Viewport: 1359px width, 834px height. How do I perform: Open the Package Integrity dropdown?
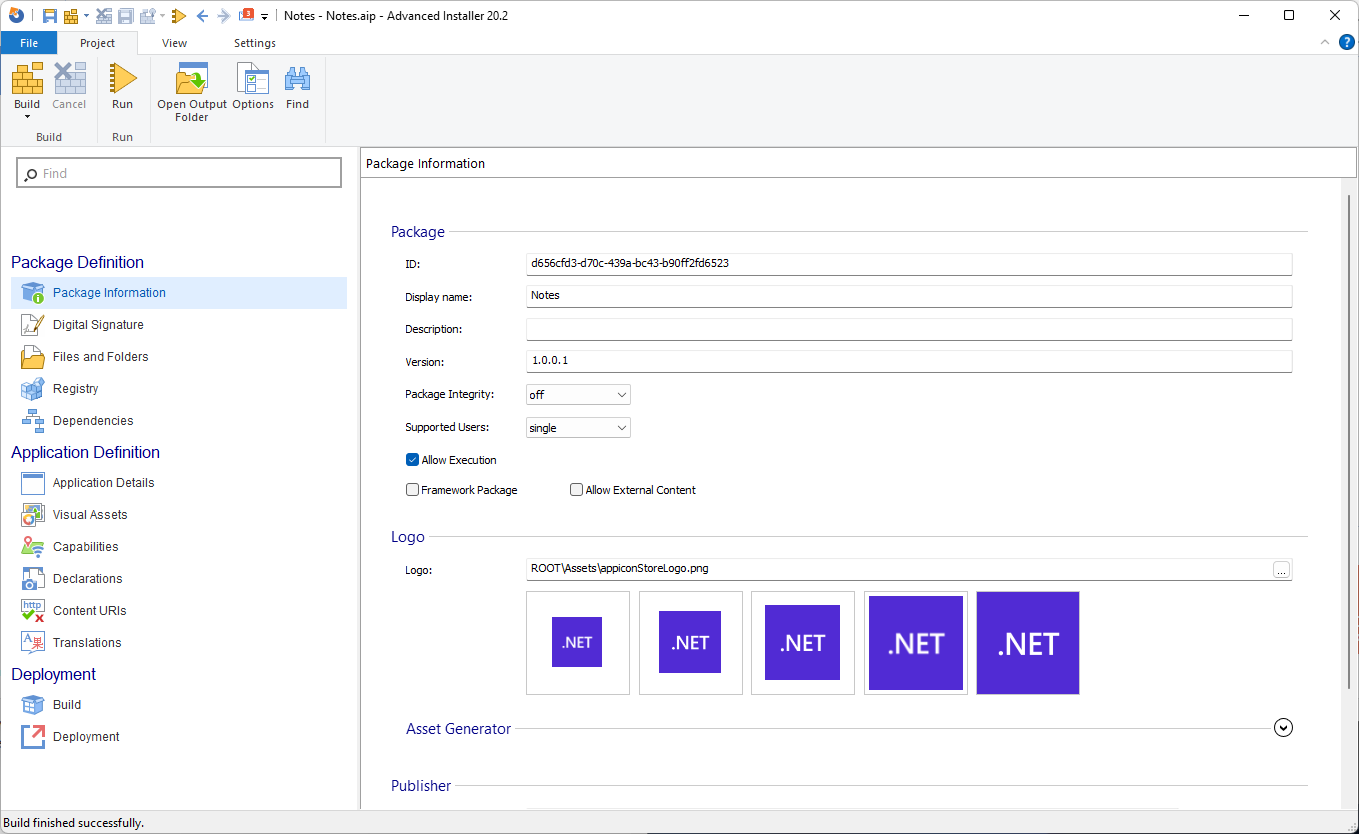tap(578, 395)
